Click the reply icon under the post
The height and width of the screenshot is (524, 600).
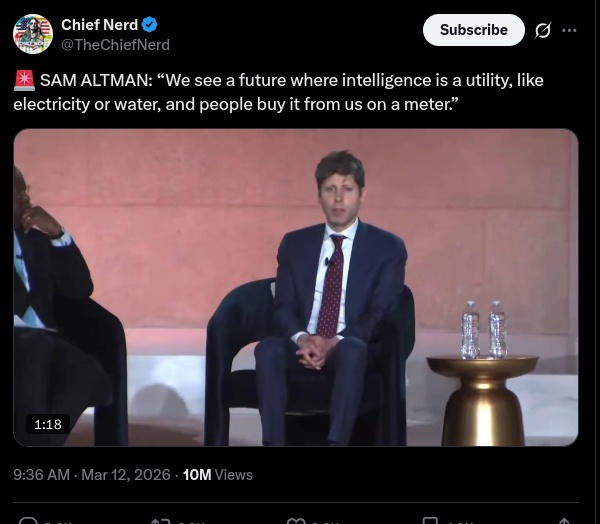click(x=28, y=520)
